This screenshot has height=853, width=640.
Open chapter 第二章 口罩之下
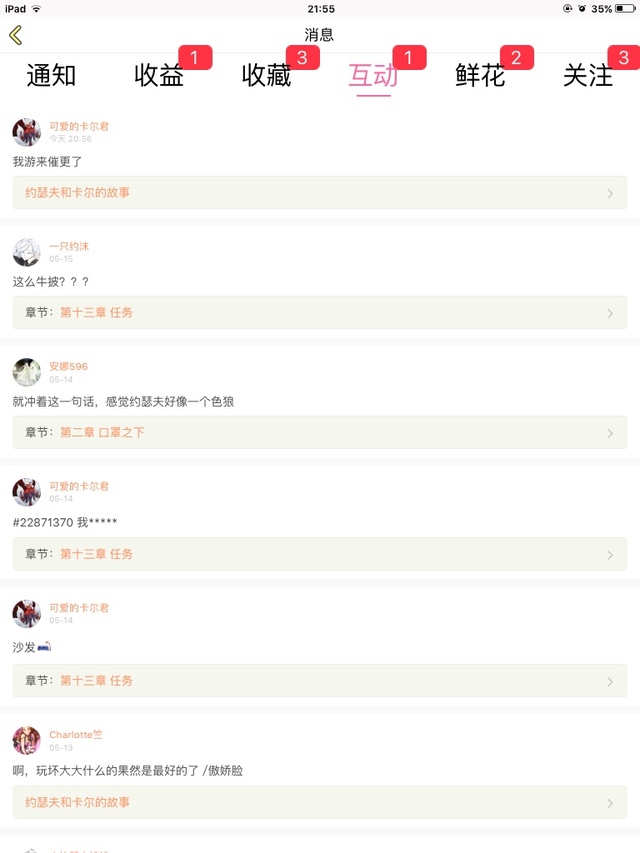click(102, 433)
